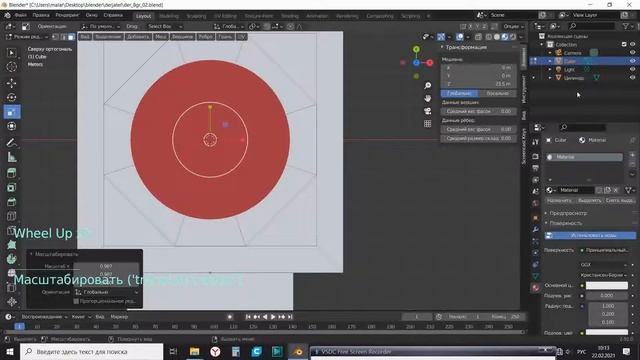
Task: Select the Select Box tool icon
Action: (x=11, y=53)
